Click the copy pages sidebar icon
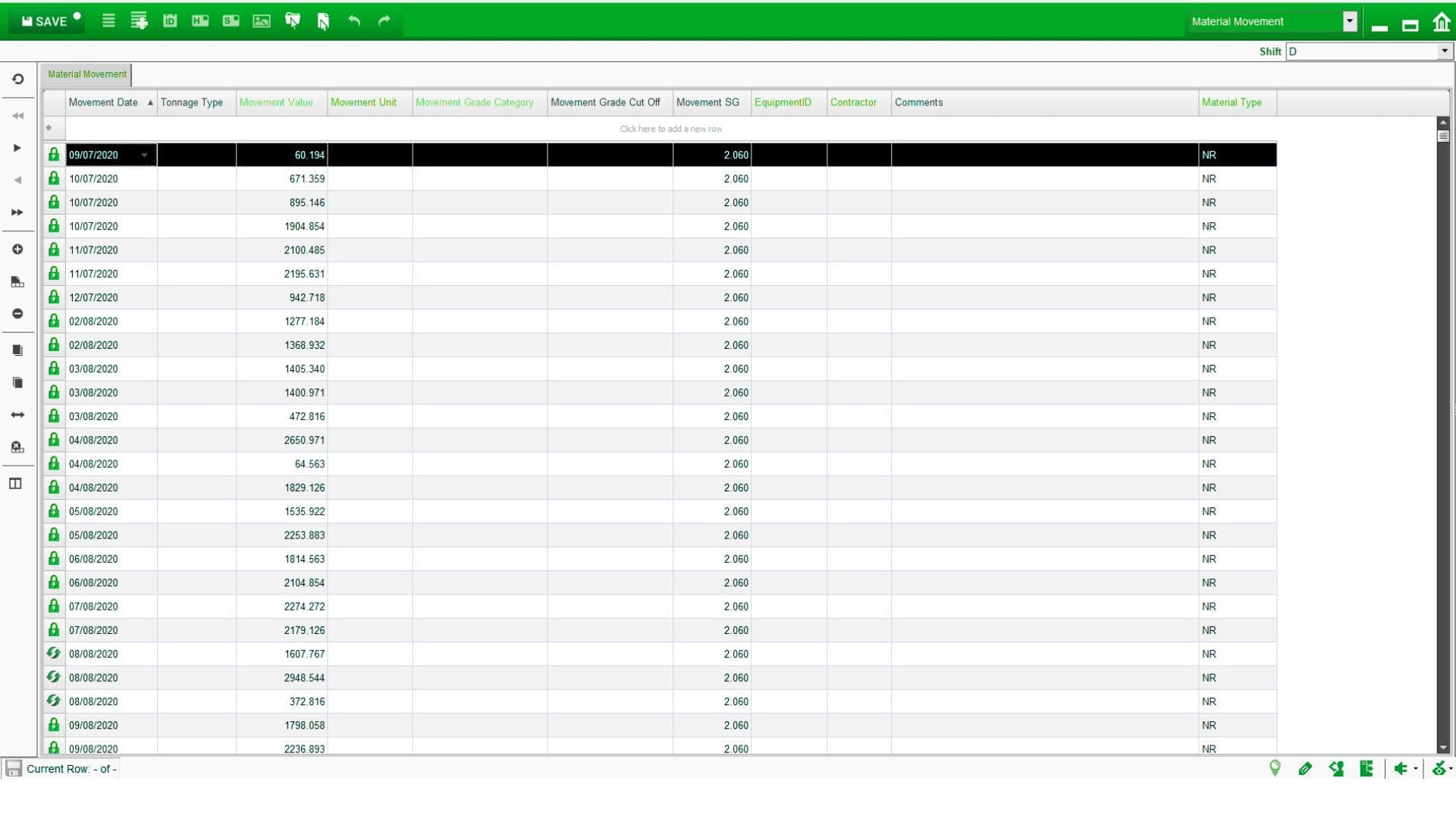The width and height of the screenshot is (1456, 819). click(x=17, y=350)
